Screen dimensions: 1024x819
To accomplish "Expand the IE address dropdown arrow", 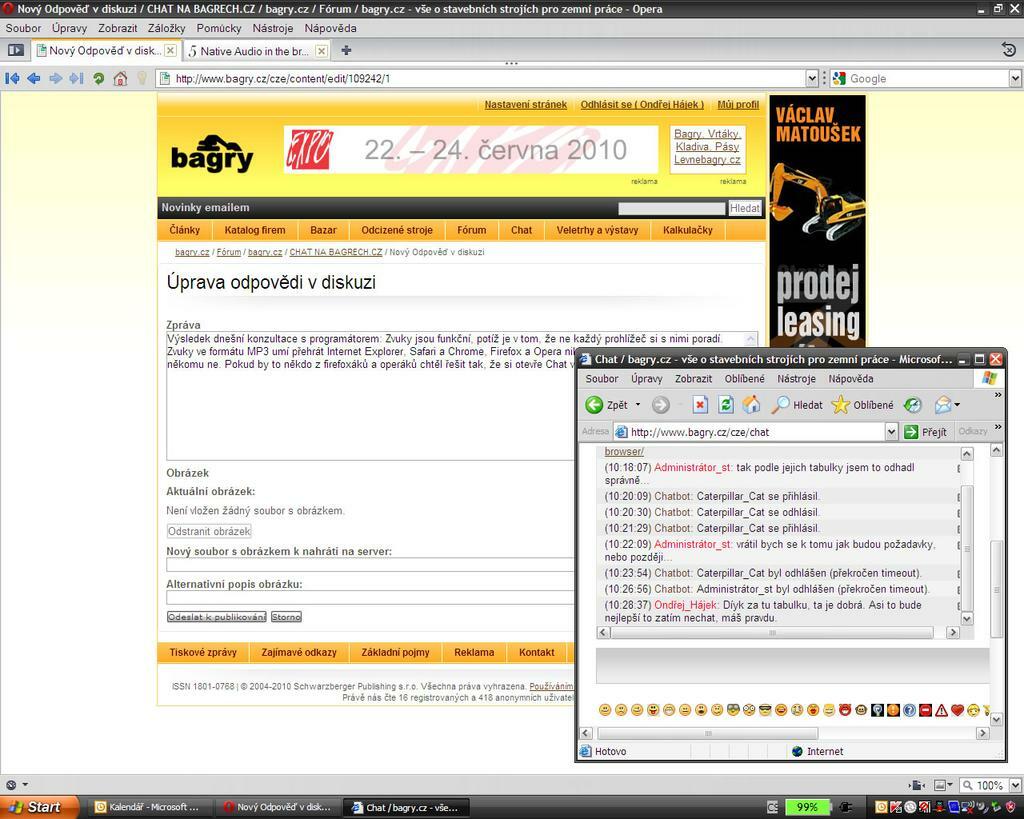I will click(891, 432).
